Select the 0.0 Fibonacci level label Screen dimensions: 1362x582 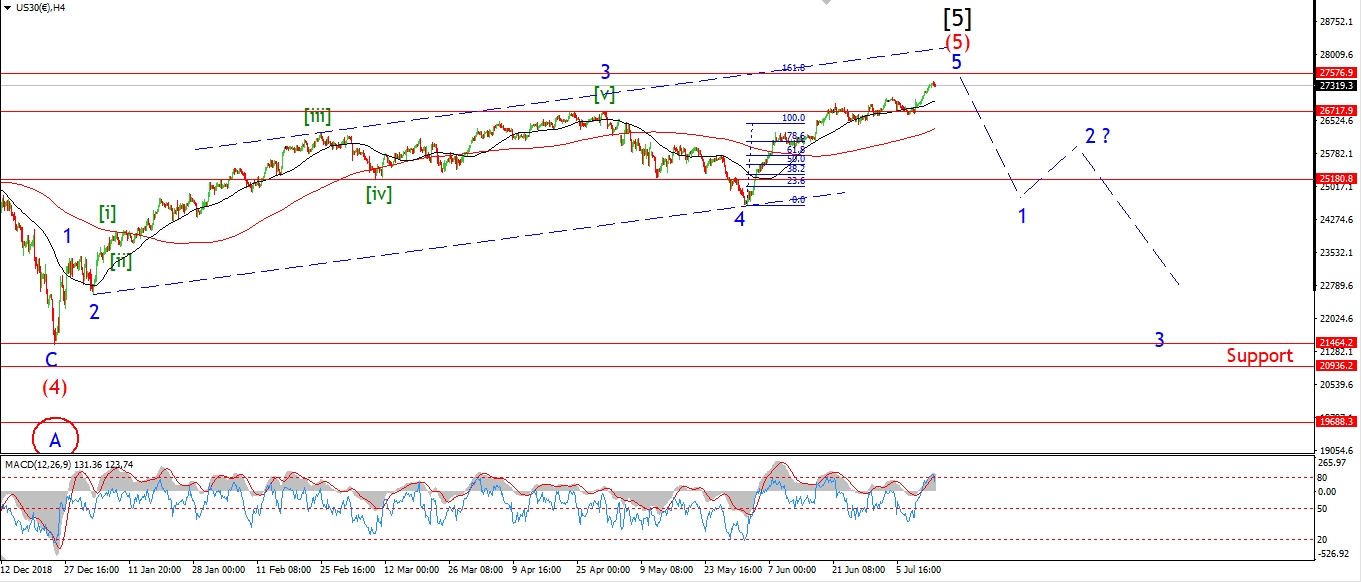[798, 200]
